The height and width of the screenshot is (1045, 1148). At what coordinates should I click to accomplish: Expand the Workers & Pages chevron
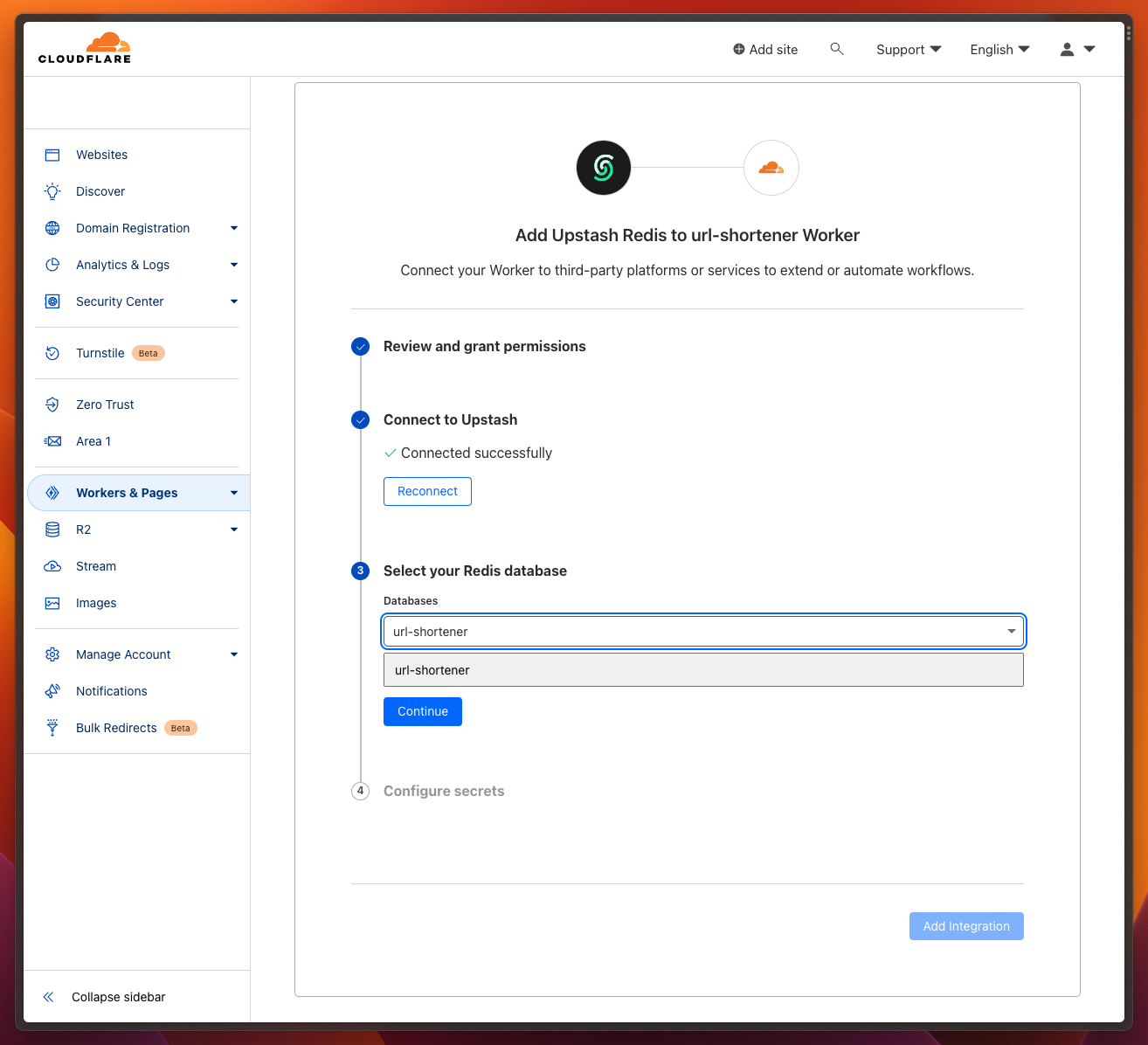(x=234, y=492)
